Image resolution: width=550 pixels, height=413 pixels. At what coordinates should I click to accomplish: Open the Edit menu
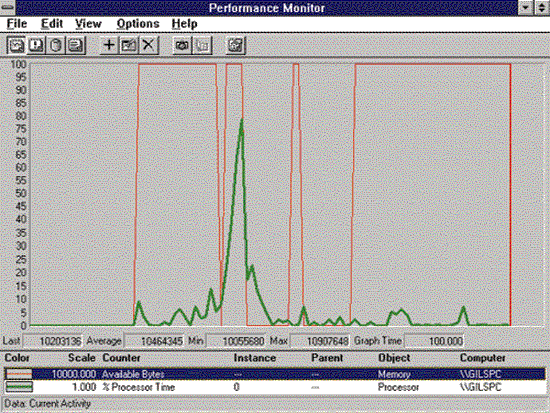(x=52, y=24)
